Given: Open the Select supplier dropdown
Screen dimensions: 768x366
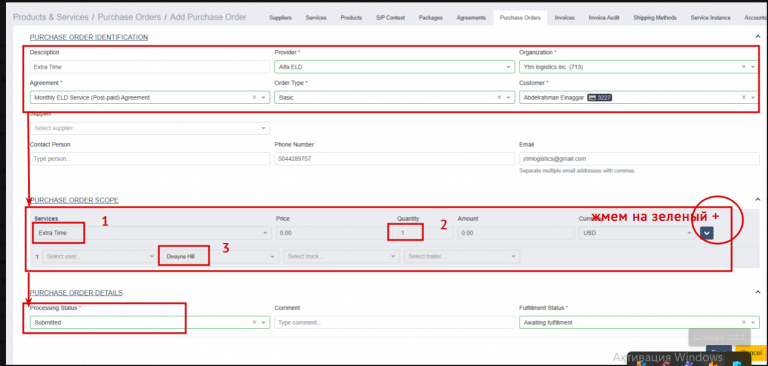Looking at the screenshot, I should [149, 128].
